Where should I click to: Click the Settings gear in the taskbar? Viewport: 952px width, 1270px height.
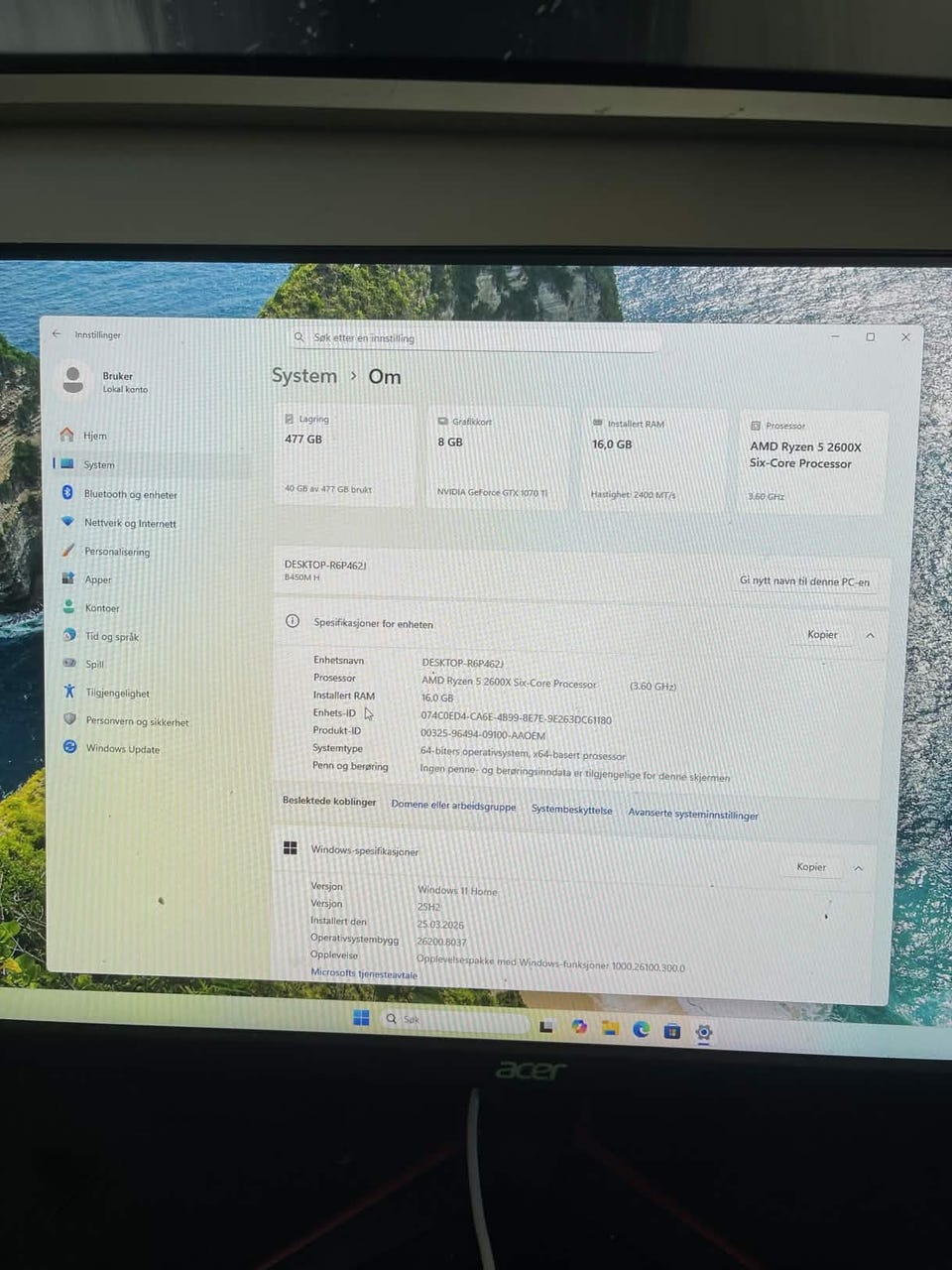tap(704, 1032)
